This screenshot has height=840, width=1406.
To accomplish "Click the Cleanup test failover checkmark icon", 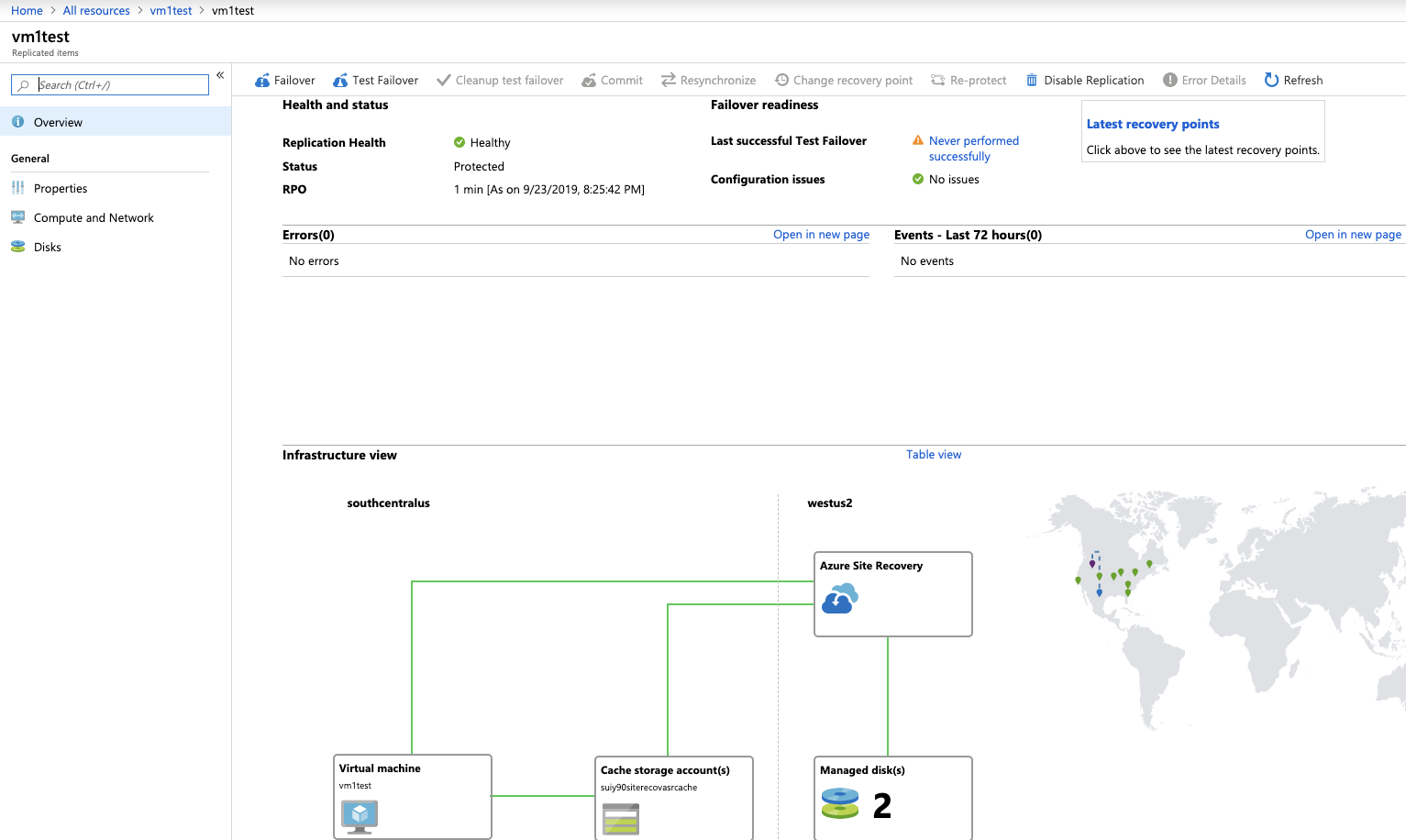I will pos(444,81).
